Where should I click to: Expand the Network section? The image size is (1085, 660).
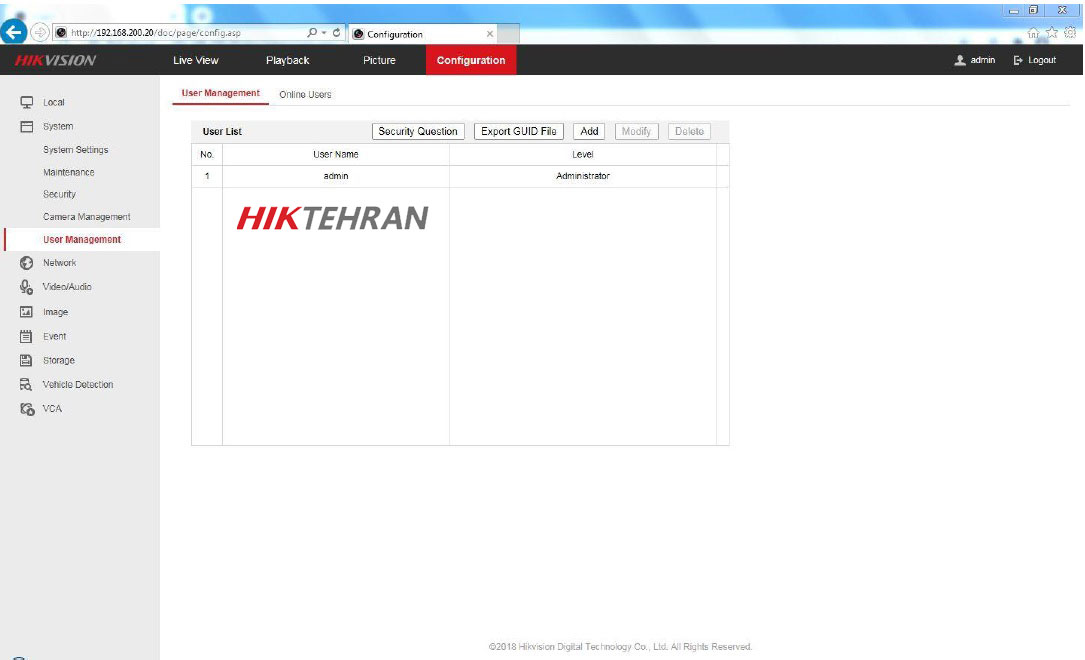[x=60, y=263]
